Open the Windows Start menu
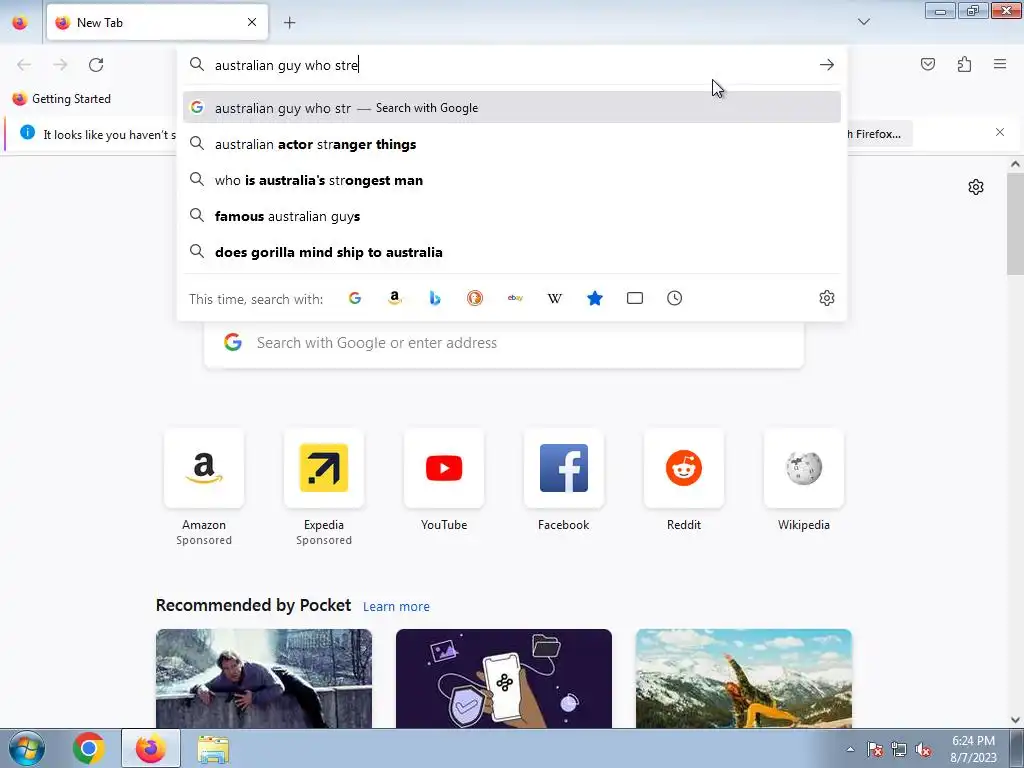The height and width of the screenshot is (768, 1024). [x=26, y=748]
